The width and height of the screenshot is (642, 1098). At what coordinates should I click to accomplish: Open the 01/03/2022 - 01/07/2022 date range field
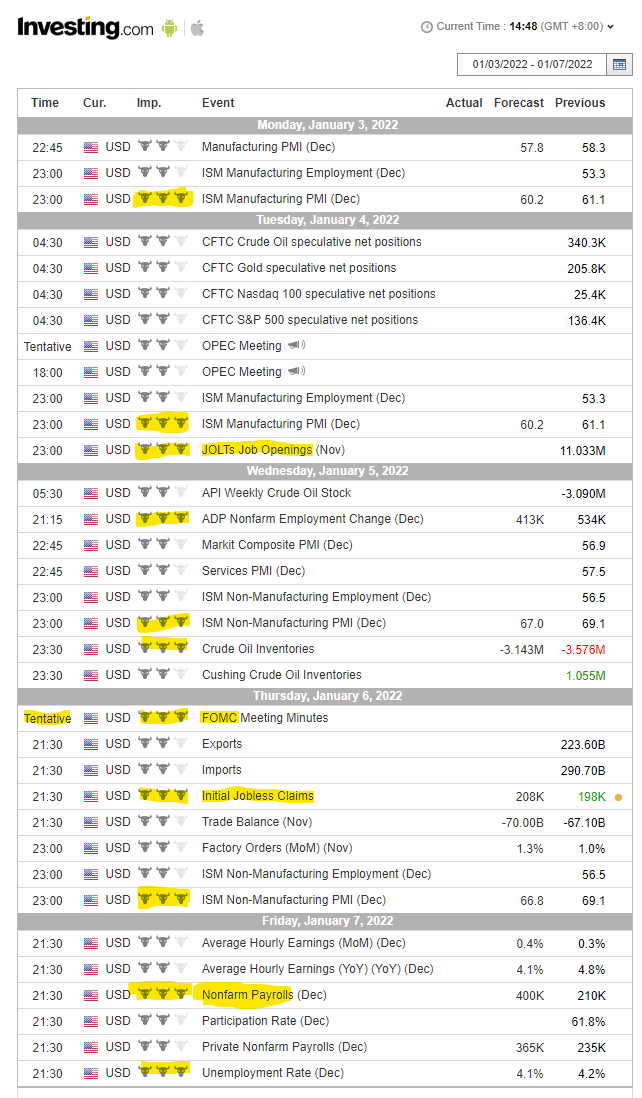click(x=532, y=64)
